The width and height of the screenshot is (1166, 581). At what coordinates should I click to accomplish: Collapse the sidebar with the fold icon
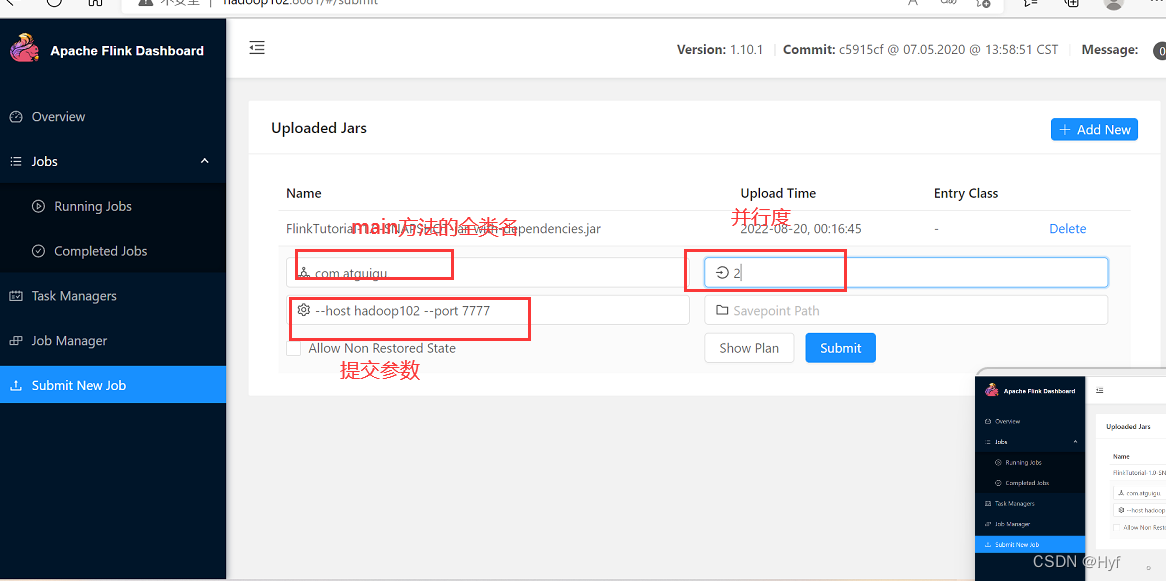[x=257, y=48]
